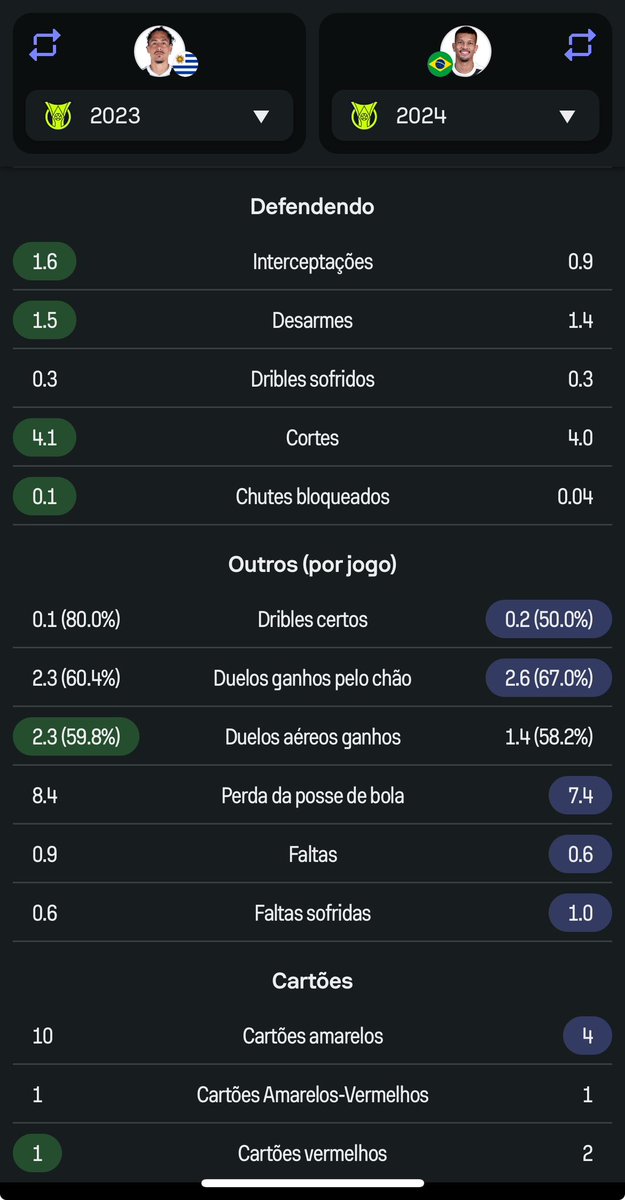Tap the league logo beside 2024
Image resolution: width=625 pixels, height=1200 pixels.
tap(365, 116)
